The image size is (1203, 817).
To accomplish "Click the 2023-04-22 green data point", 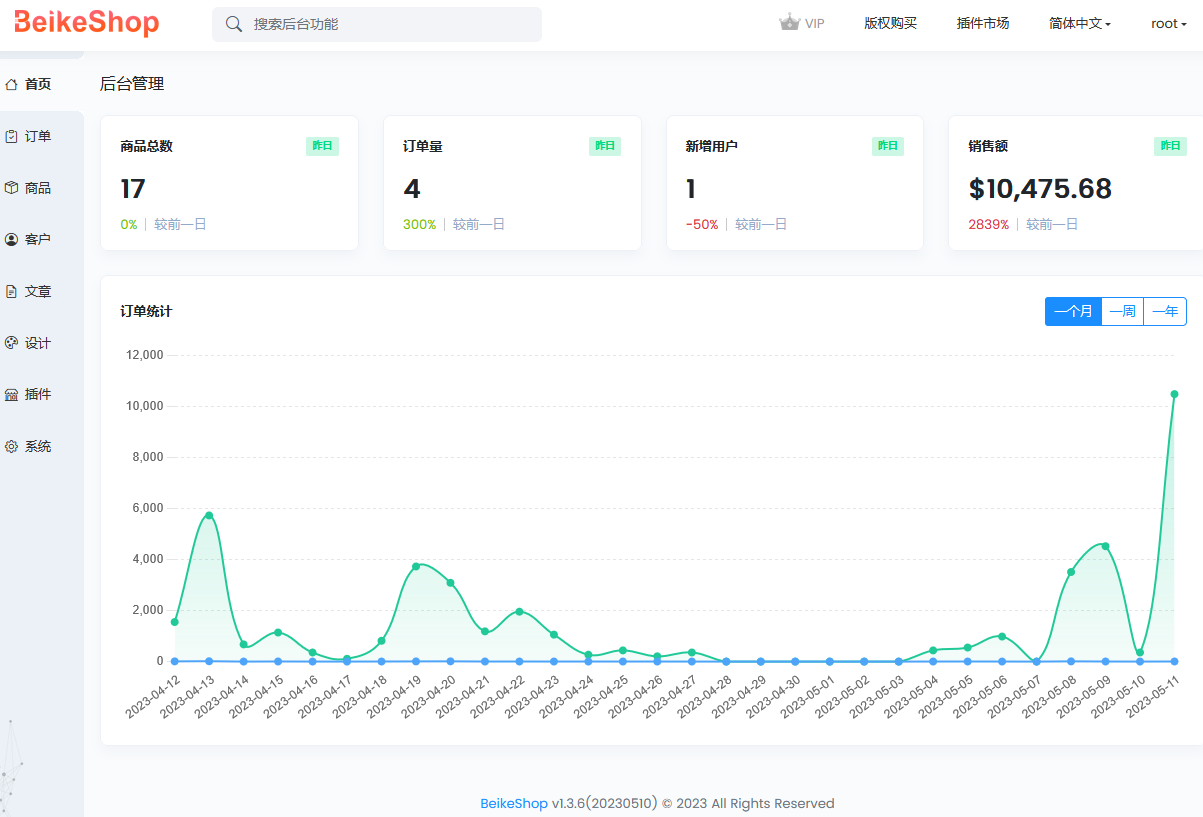I will click(519, 611).
